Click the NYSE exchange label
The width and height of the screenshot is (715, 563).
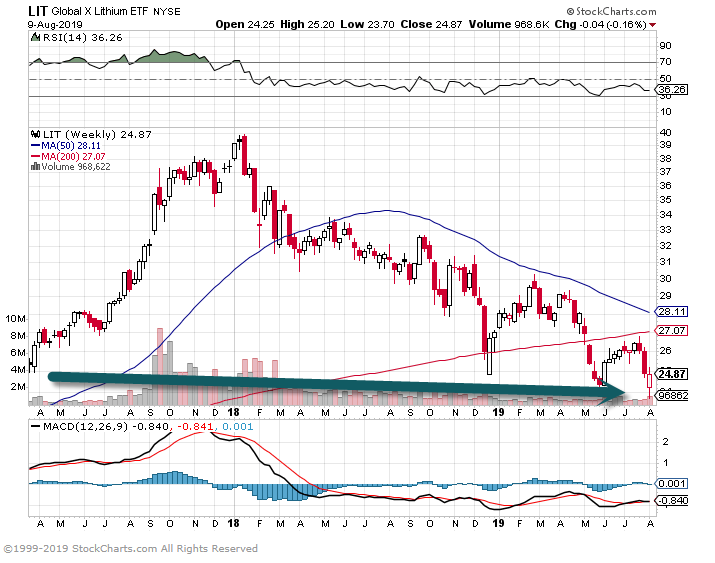click(x=166, y=12)
